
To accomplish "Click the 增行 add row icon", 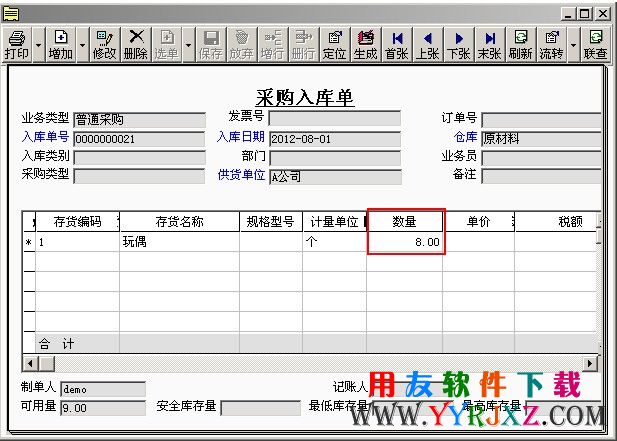I will (x=273, y=45).
